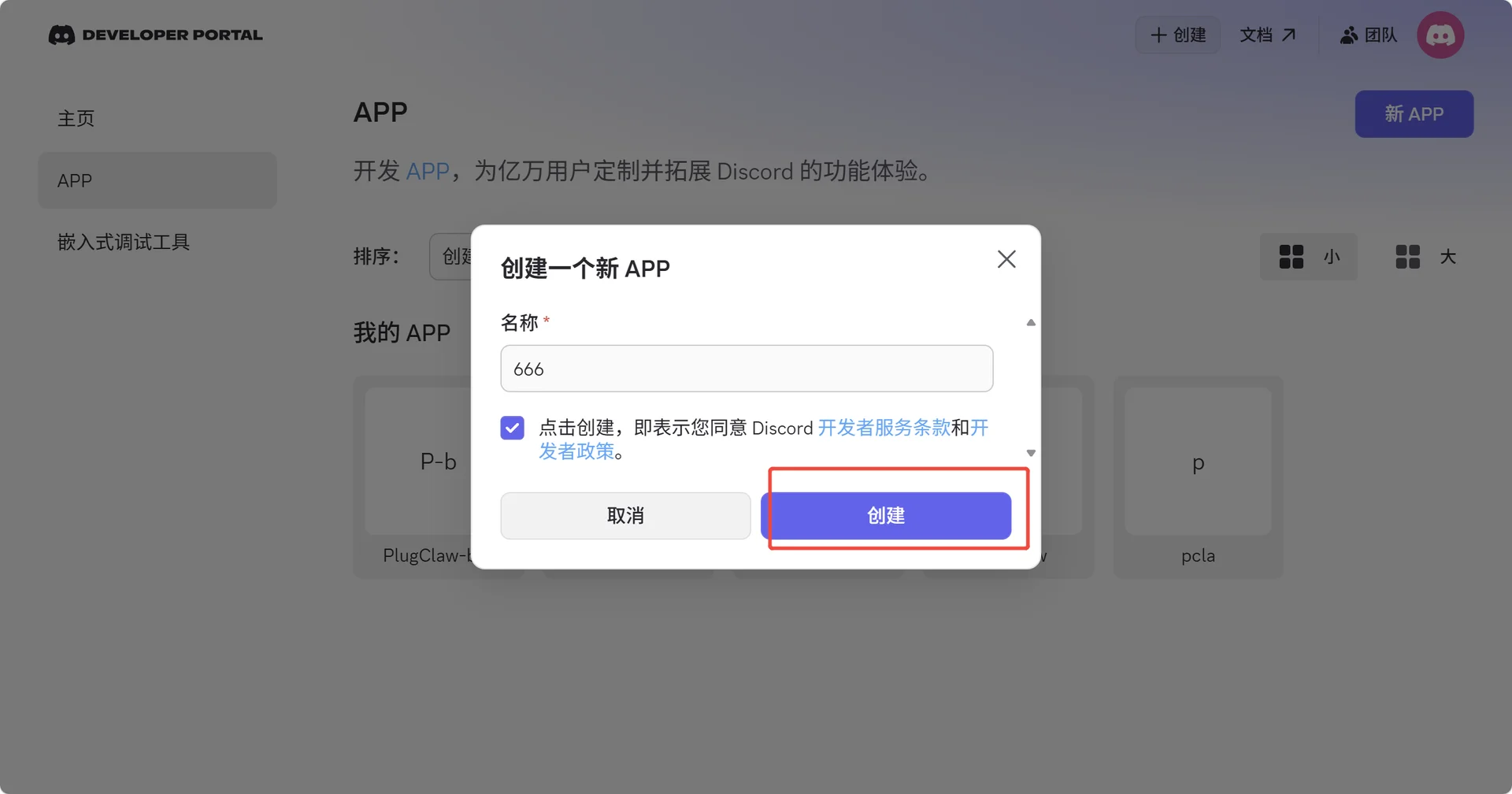Click the 创建 button in the dialog
1512x794 pixels.
pos(886,516)
